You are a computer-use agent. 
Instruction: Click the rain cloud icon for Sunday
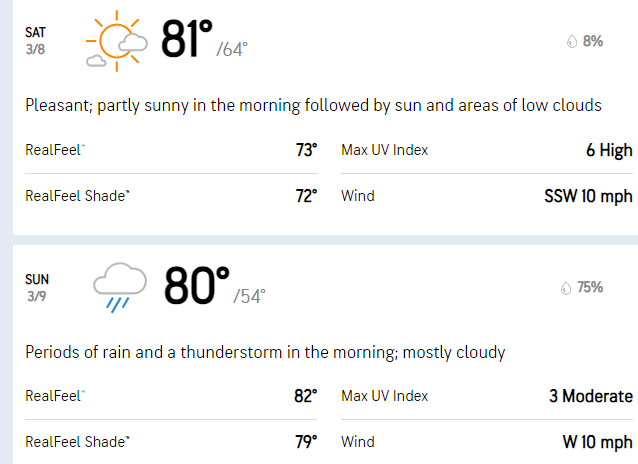click(120, 287)
